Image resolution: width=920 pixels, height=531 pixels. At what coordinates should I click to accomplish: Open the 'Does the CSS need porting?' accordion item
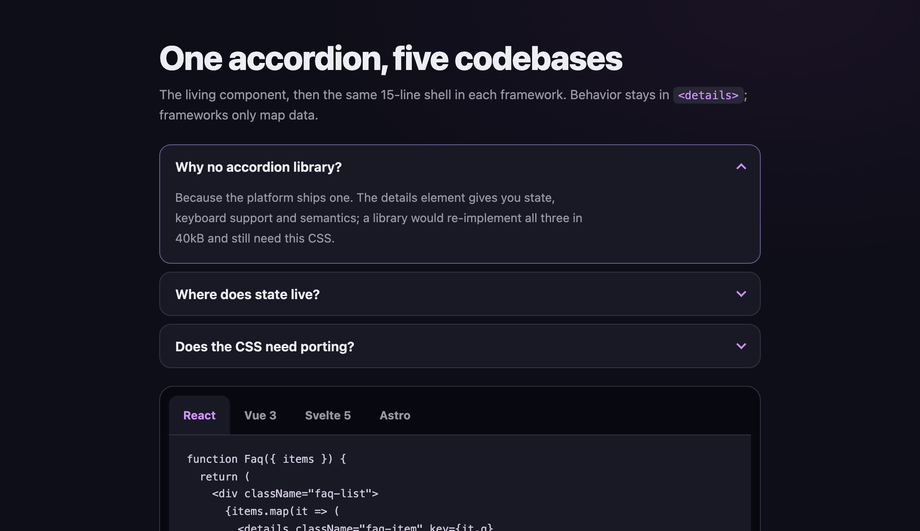click(459, 346)
